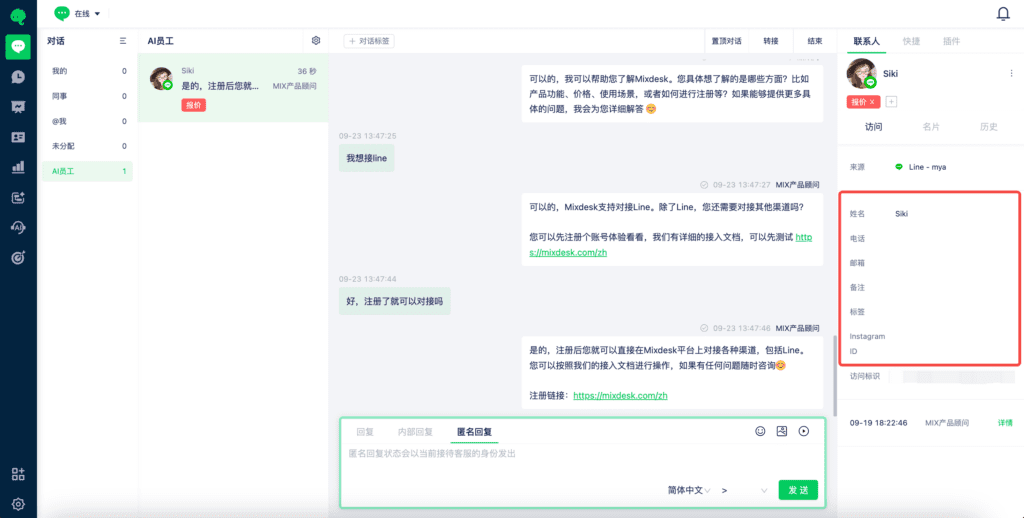Switch to 联系人 tab
The image size is (1024, 518).
pos(867,41)
